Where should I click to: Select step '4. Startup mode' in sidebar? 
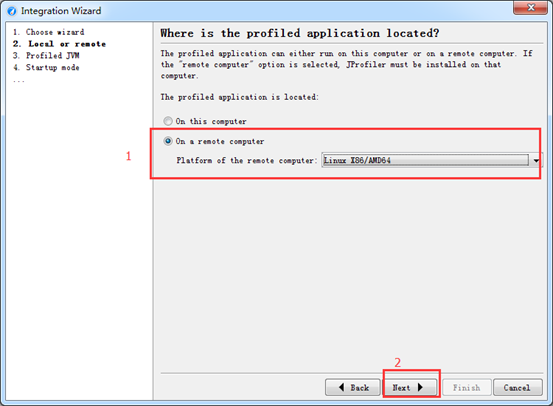point(46,67)
